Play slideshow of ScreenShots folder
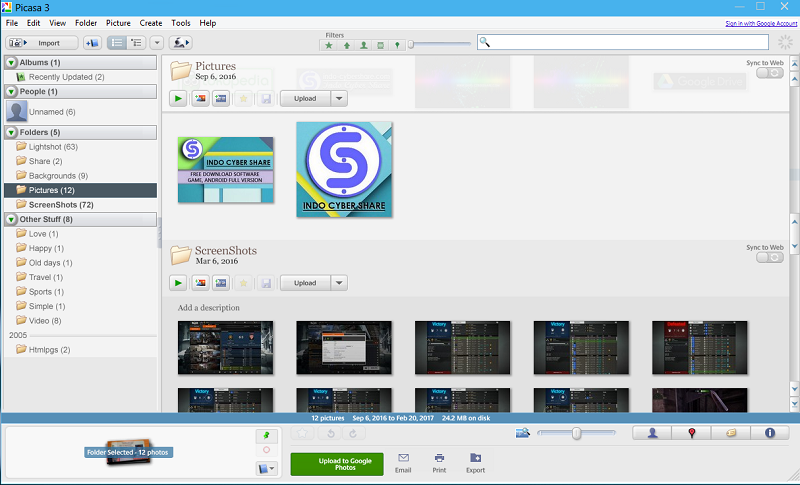This screenshot has height=485, width=800. 178,283
